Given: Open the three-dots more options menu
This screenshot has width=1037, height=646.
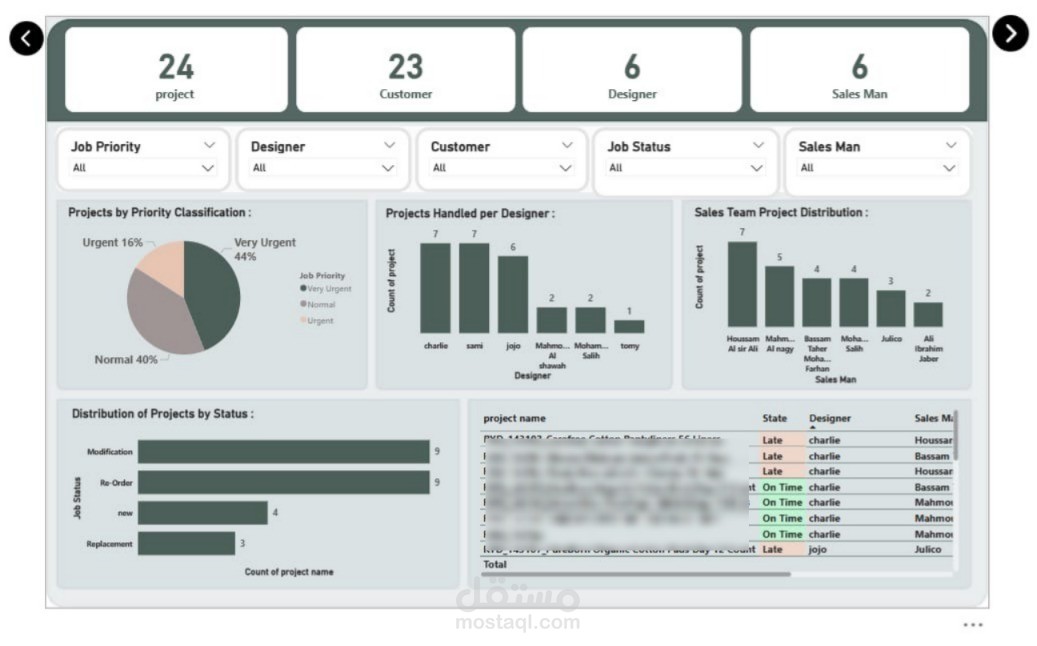Looking at the screenshot, I should click(973, 624).
